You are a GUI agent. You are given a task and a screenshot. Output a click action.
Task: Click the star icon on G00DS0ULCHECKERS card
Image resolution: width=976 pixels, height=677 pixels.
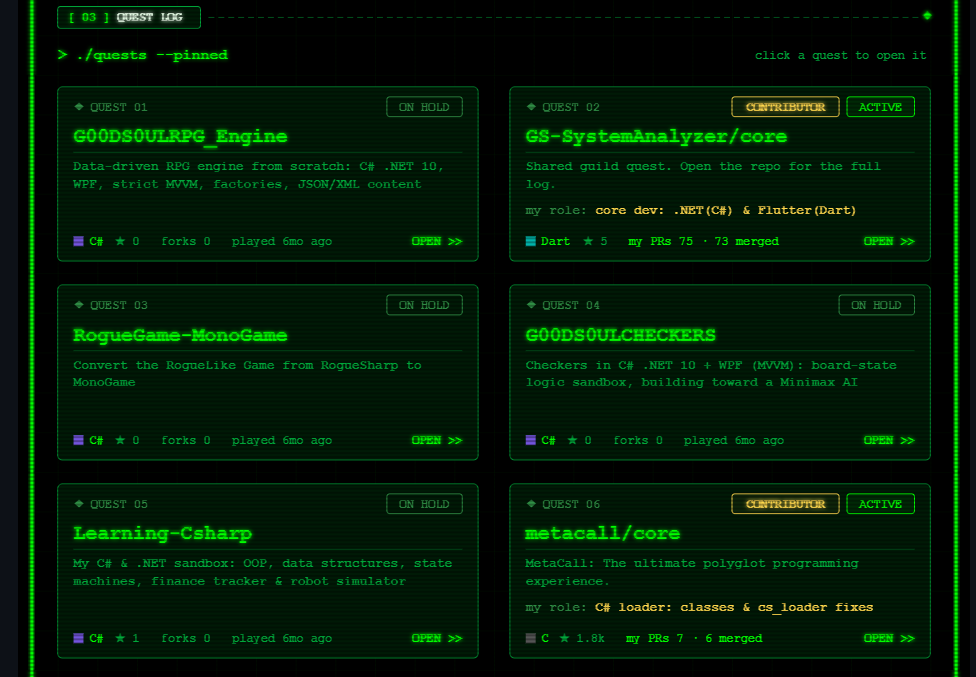coord(572,440)
